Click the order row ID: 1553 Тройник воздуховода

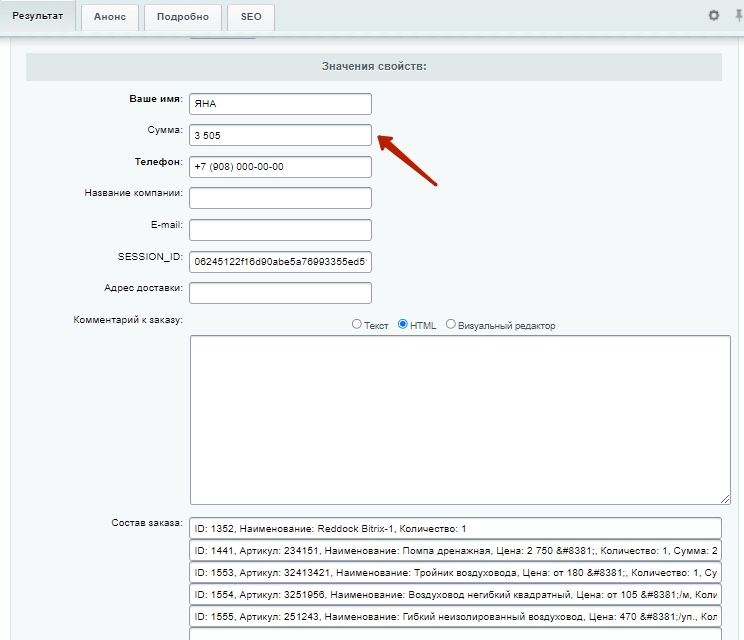[x=456, y=573]
